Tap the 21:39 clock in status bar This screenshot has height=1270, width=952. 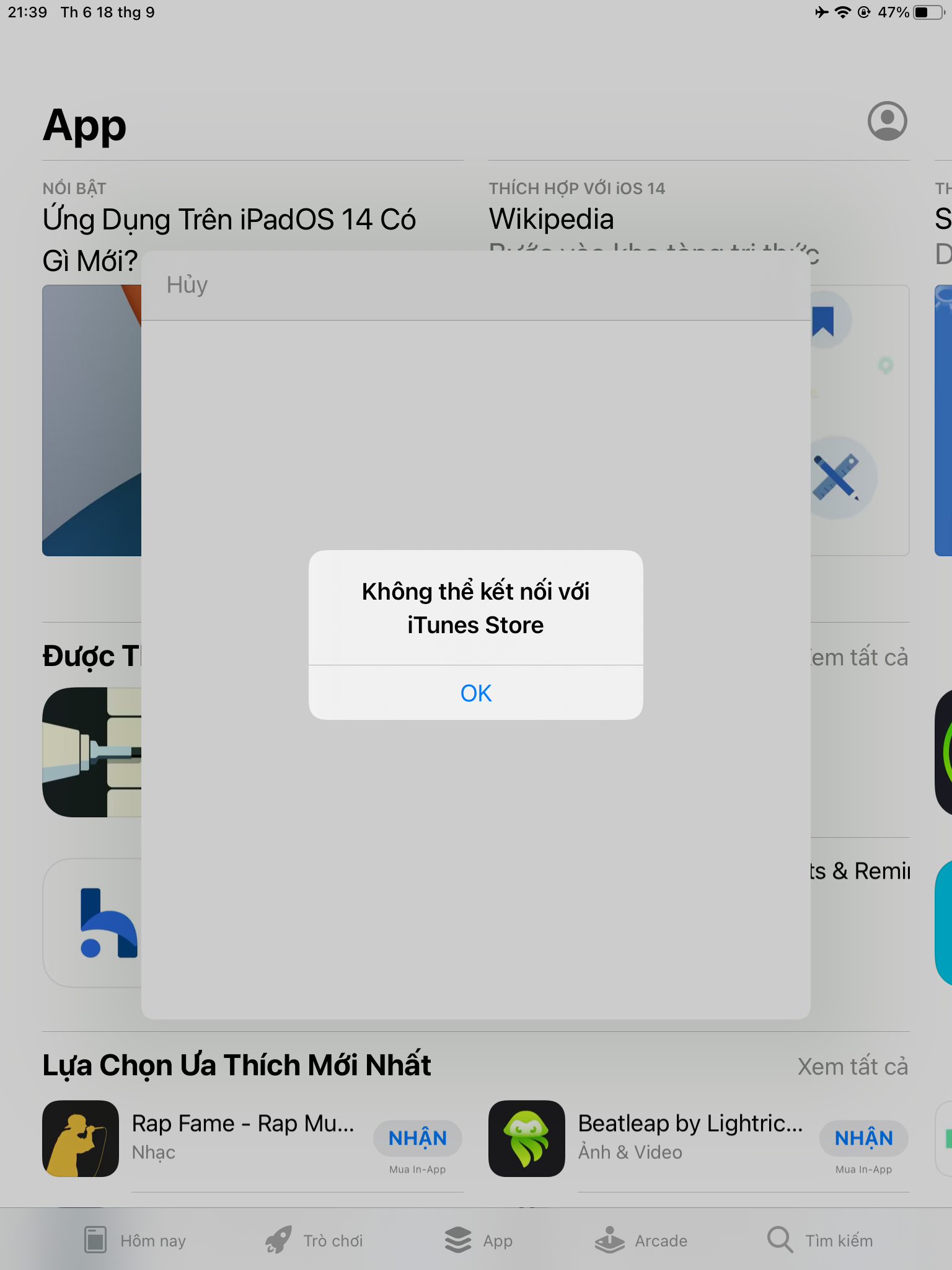coord(27,12)
